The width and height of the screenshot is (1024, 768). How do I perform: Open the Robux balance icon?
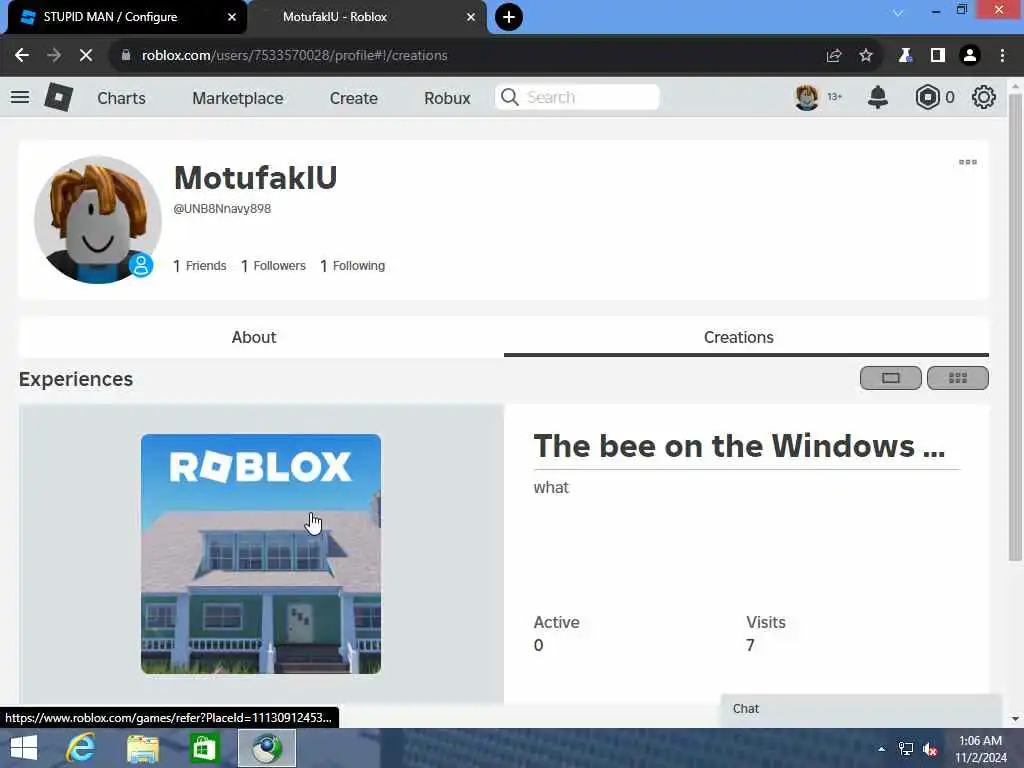(927, 97)
